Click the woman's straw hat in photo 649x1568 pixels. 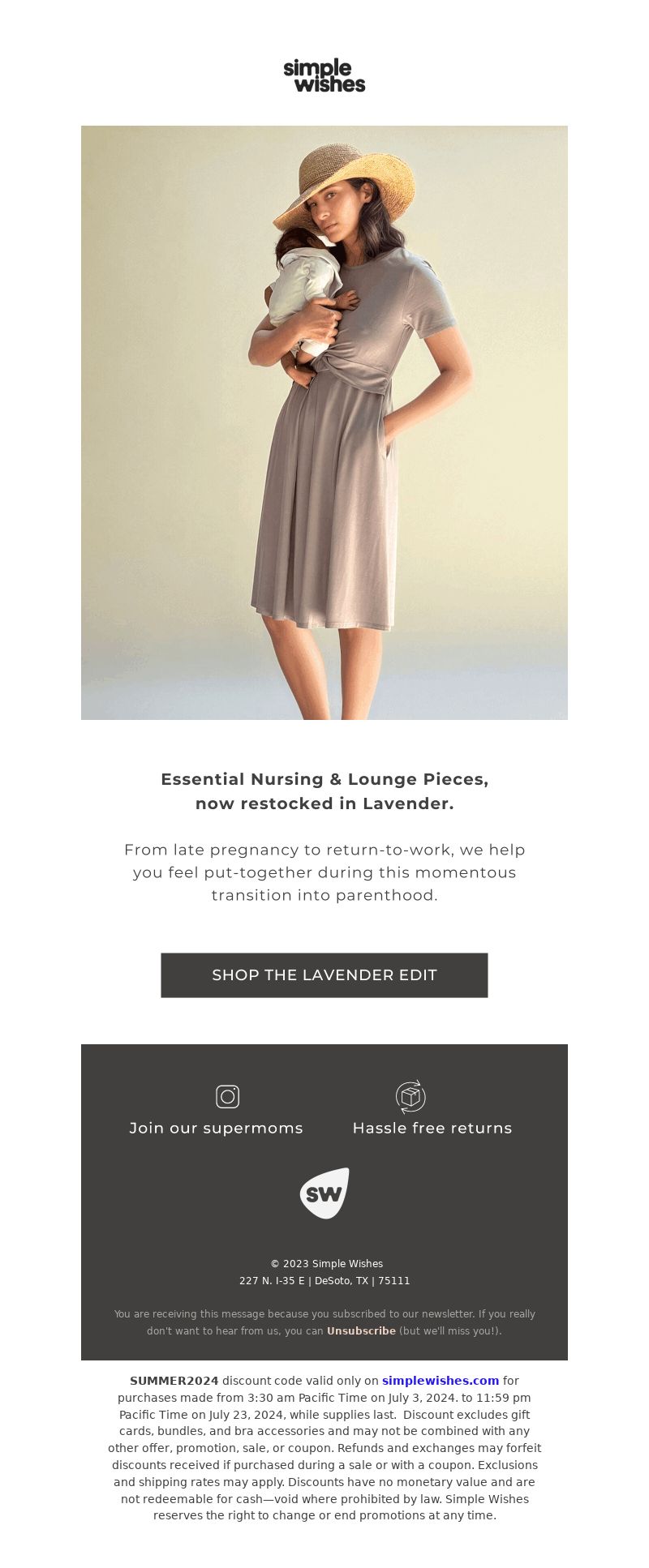[x=345, y=183]
